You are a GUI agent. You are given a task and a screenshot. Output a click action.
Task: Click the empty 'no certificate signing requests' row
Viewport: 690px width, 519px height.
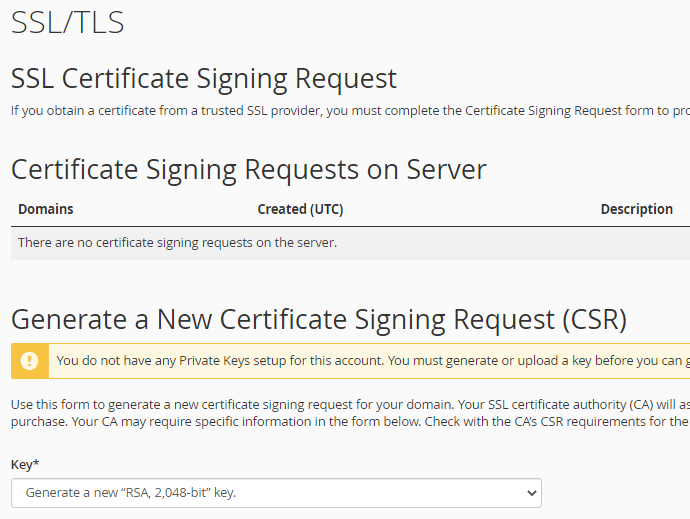tap(178, 243)
